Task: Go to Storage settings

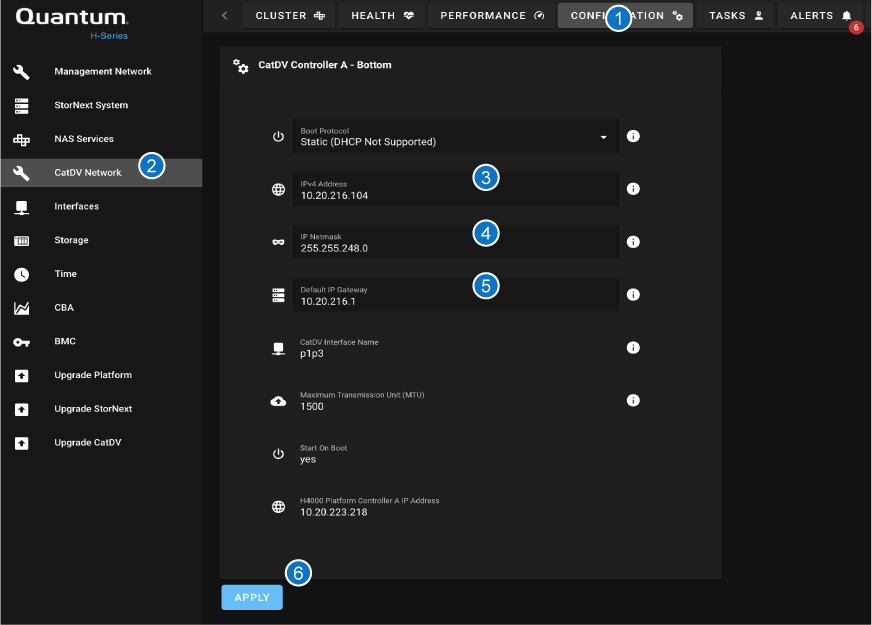Action: pos(101,240)
